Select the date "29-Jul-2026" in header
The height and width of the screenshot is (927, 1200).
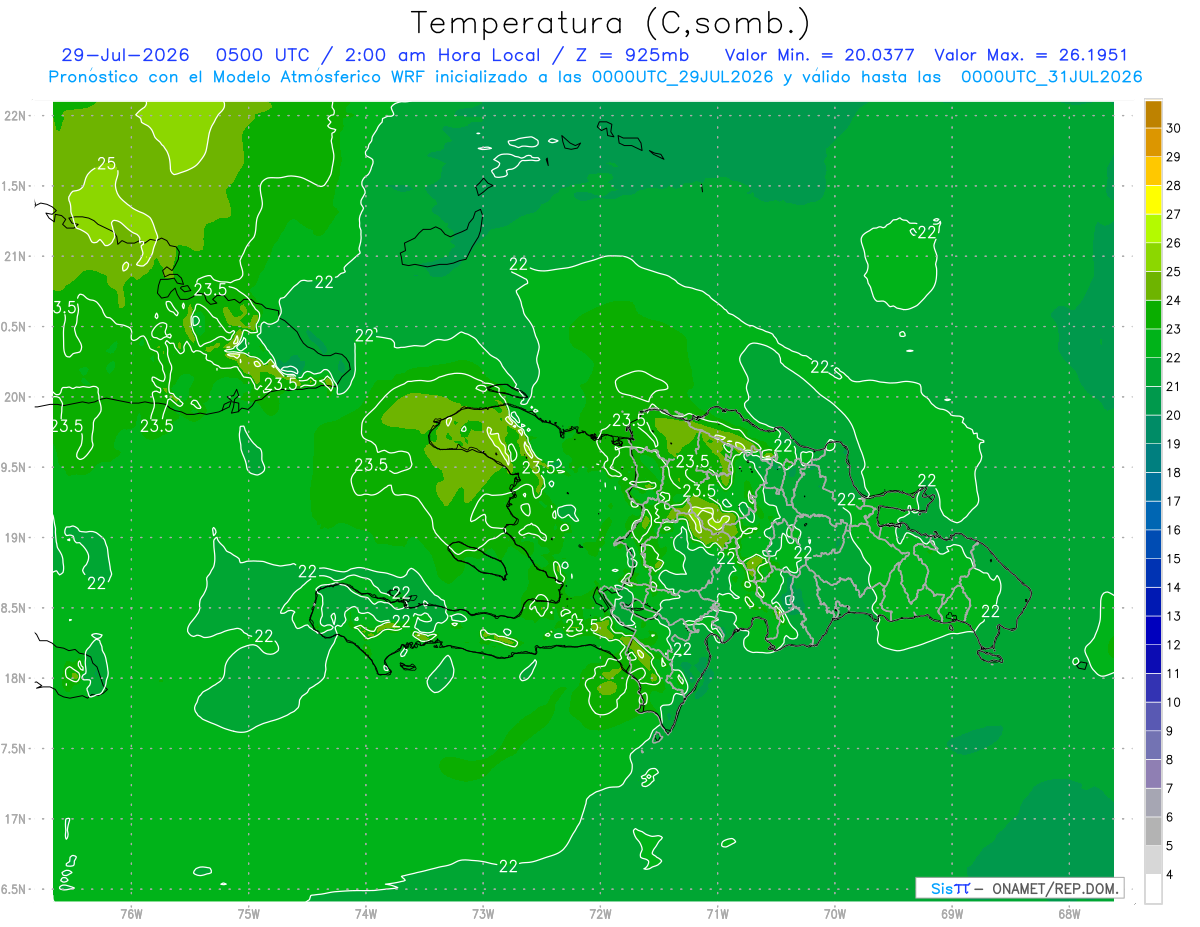coord(125,55)
